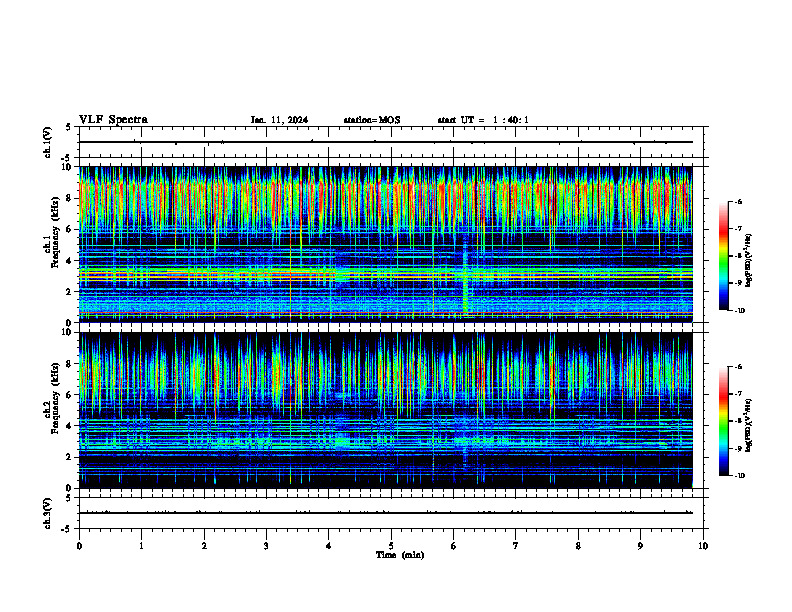The image size is (792, 612).
Task: Click the "ch.1(V)" axis label
Action: click(x=48, y=142)
